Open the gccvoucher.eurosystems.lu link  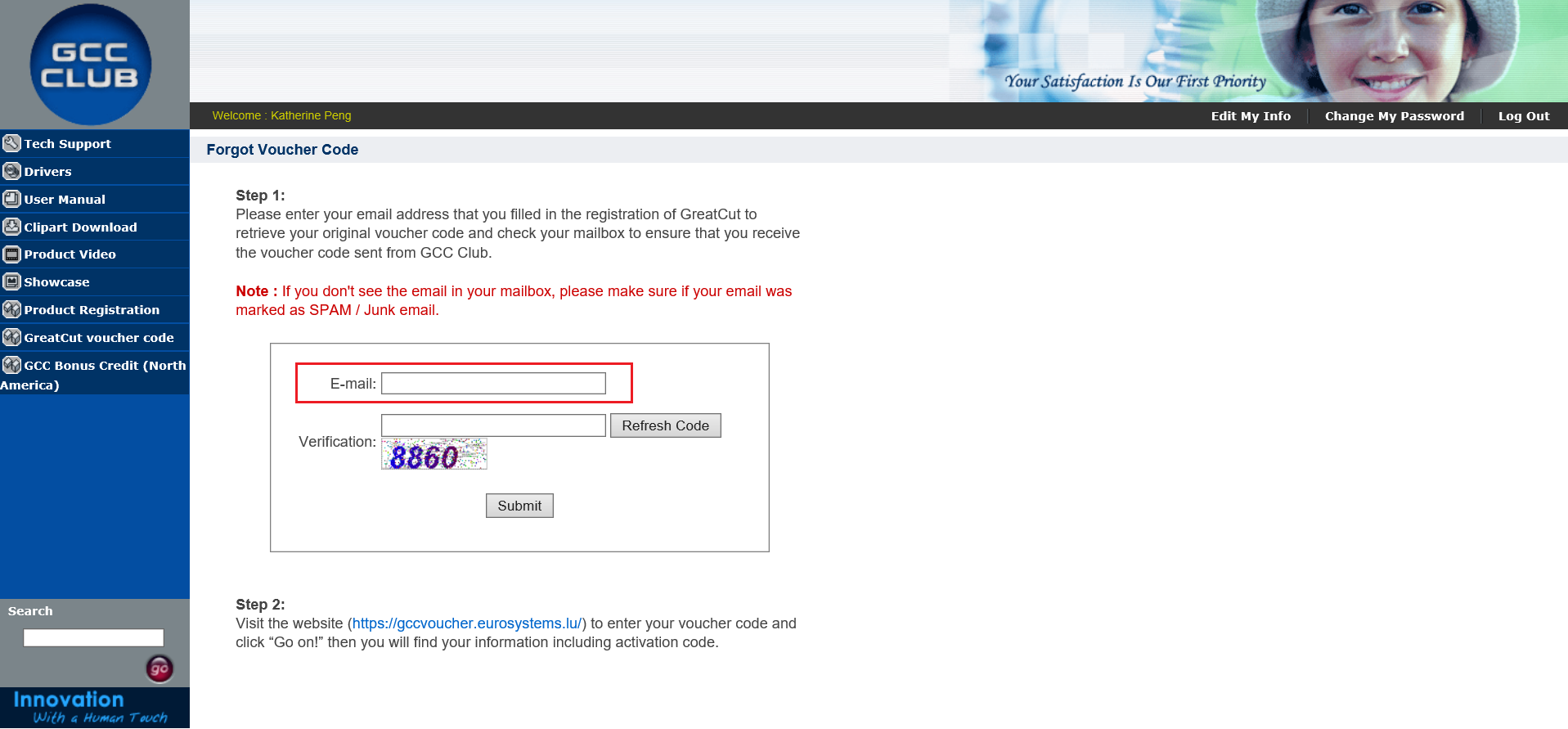pyautogui.click(x=466, y=623)
